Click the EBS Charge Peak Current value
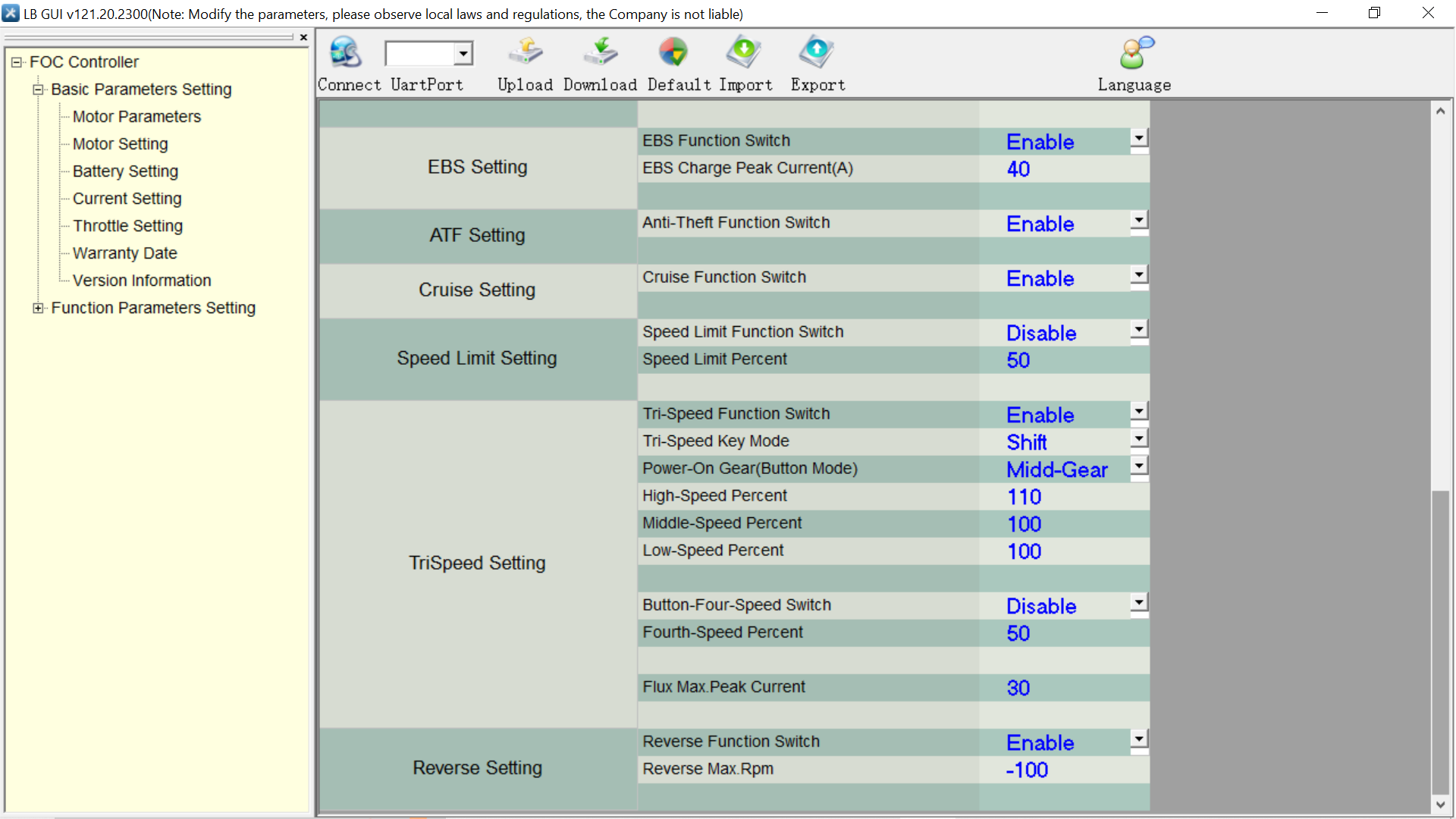 point(1018,169)
